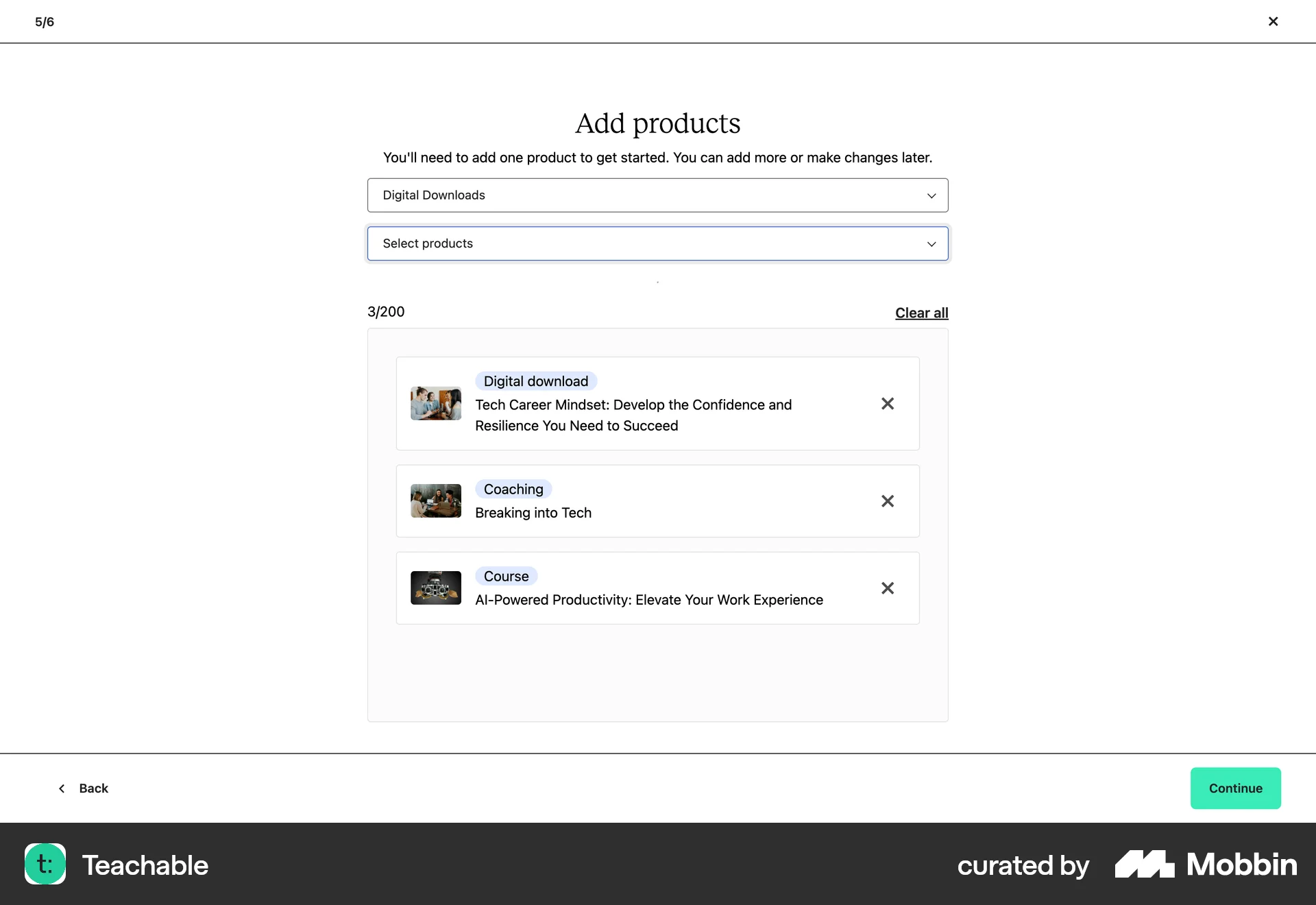Remove the AI-Powered Productivity course
The height and width of the screenshot is (905, 1316).
point(887,588)
